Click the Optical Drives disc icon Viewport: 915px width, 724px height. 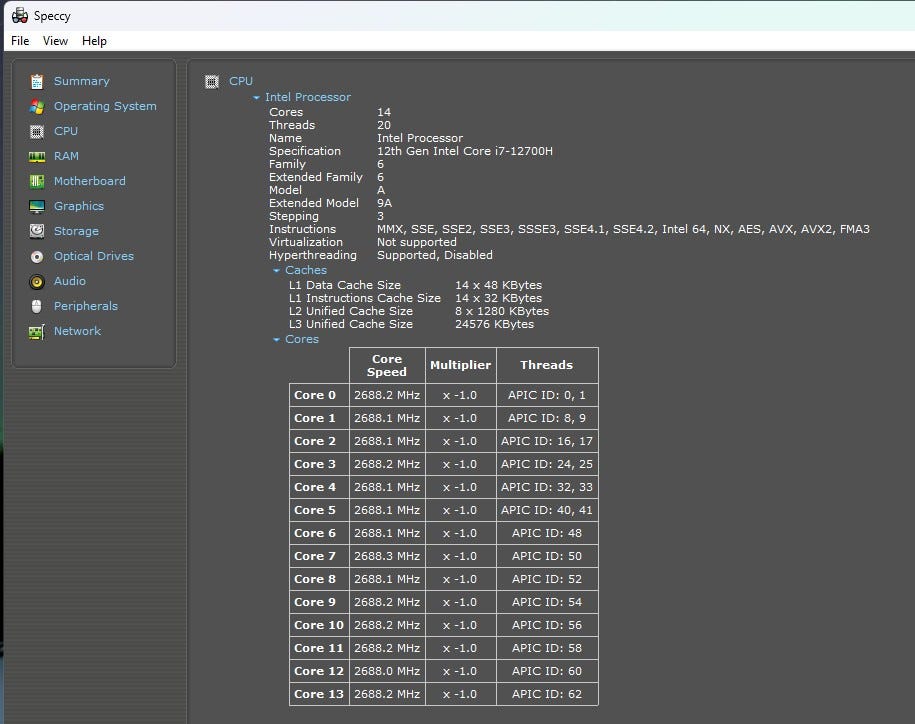point(37,256)
